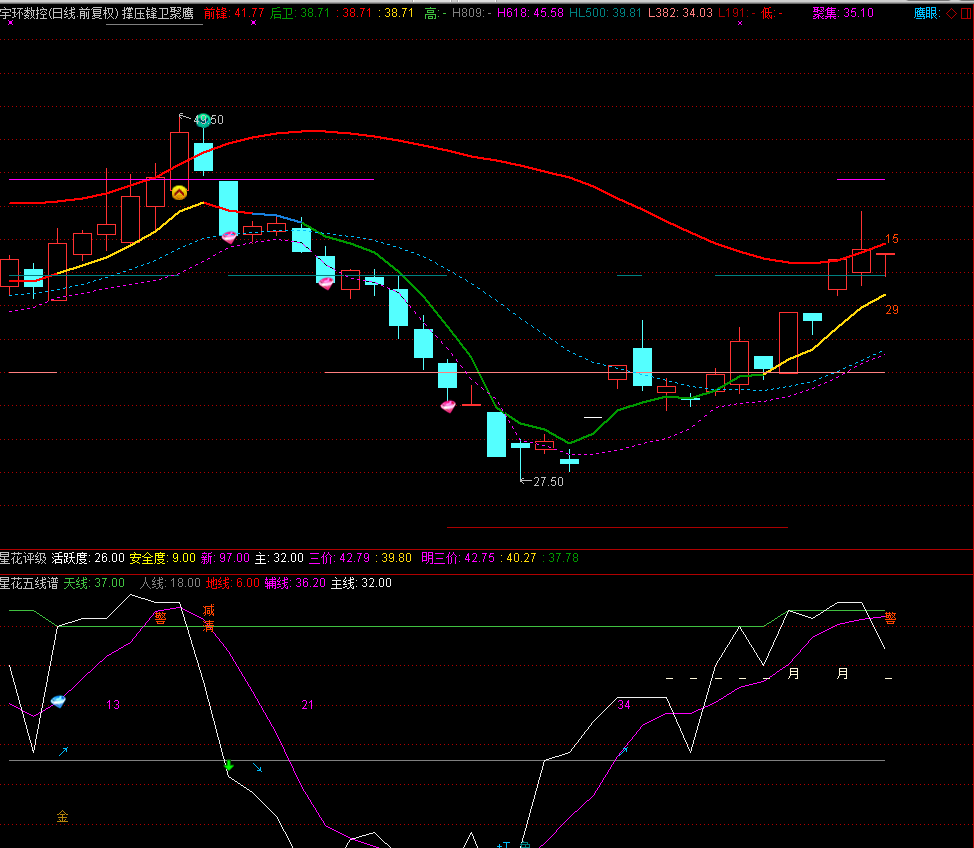
Task: Click the orange number 15 near red line
Action: click(x=892, y=239)
